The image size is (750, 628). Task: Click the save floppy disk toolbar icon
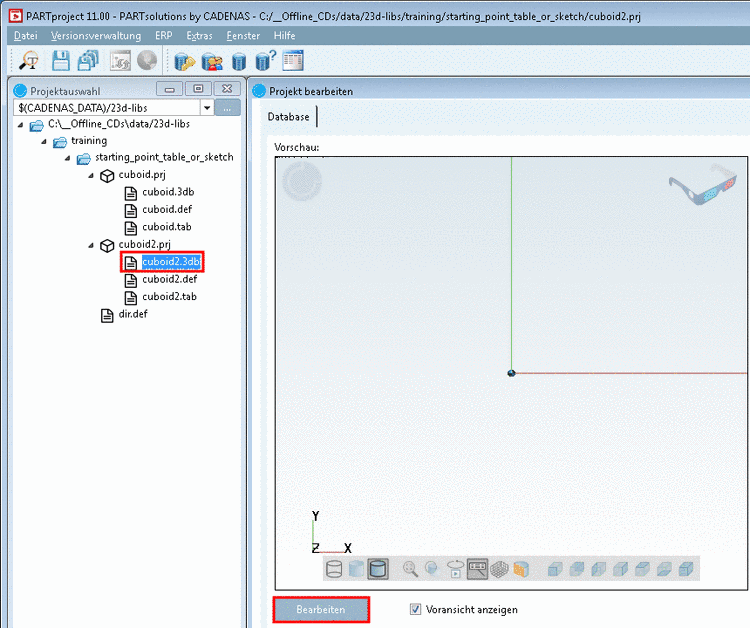pos(61,61)
